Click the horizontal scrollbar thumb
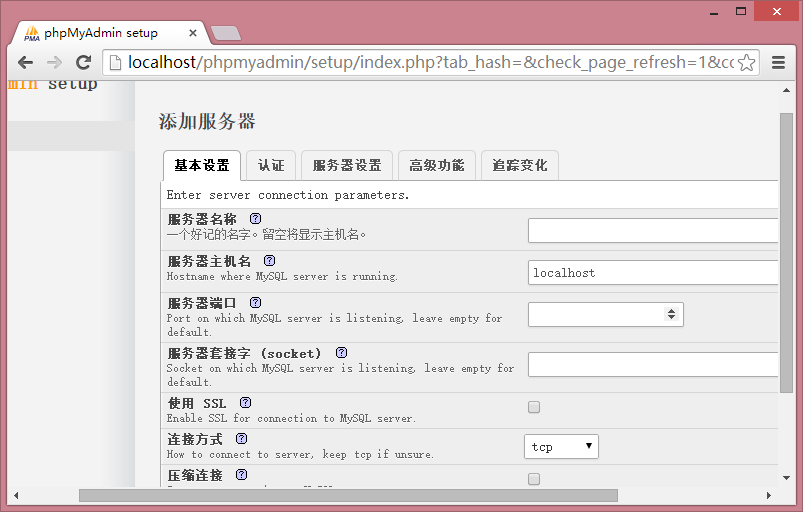Image resolution: width=803 pixels, height=512 pixels. pos(348,495)
